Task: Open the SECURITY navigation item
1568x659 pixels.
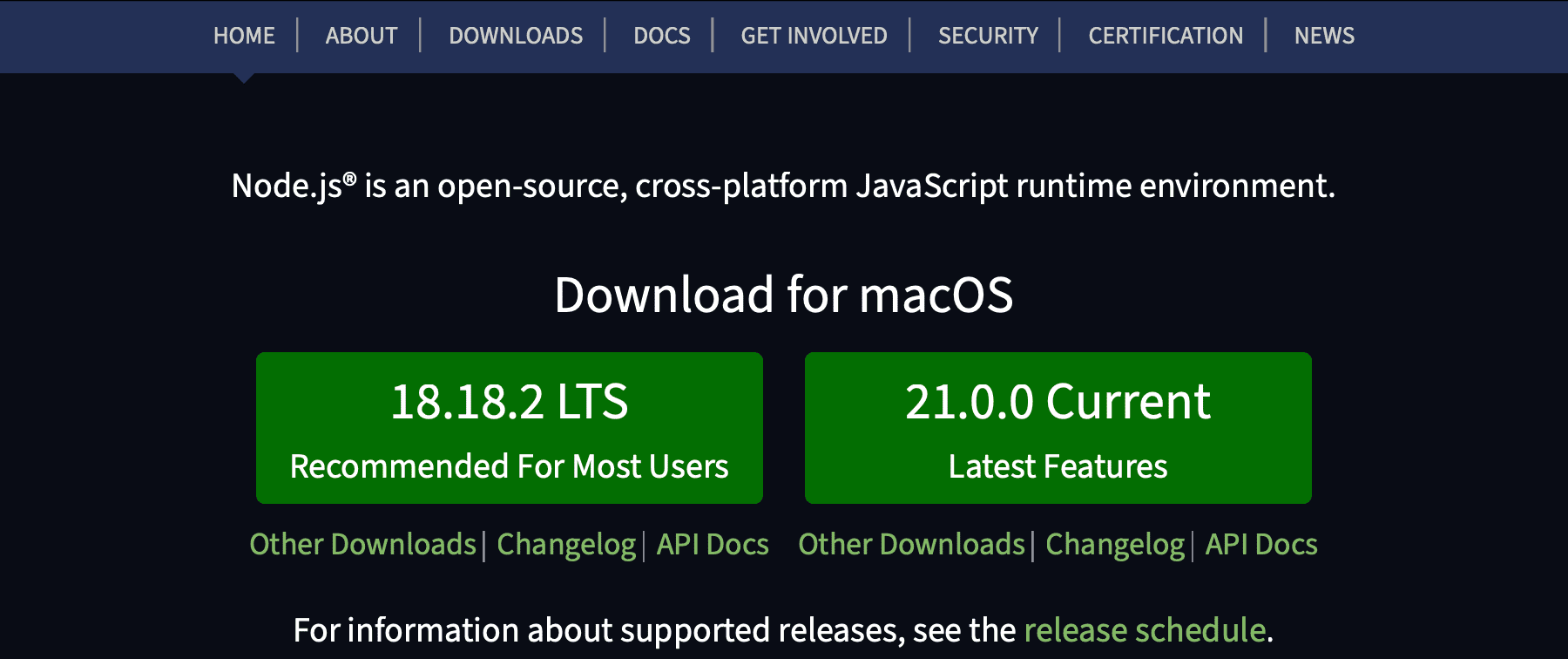Action: [988, 36]
